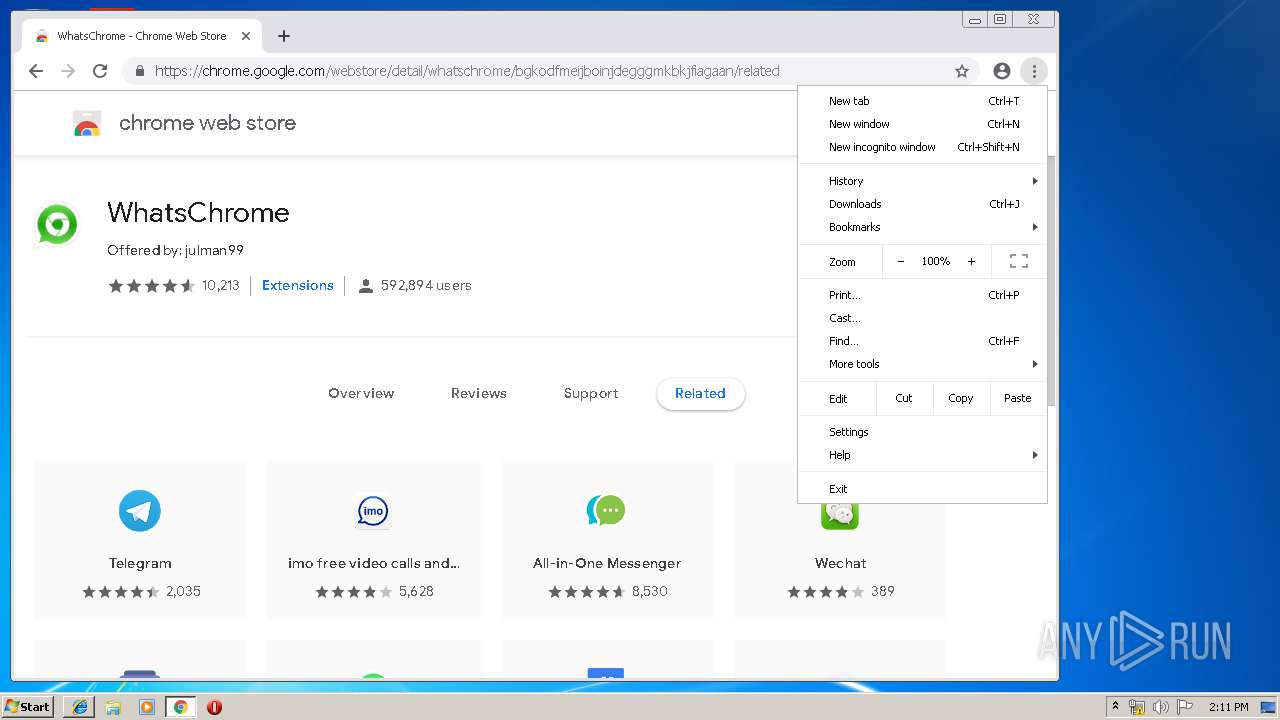The height and width of the screenshot is (720, 1280).
Task: Click Copy in Edit row
Action: 961,398
